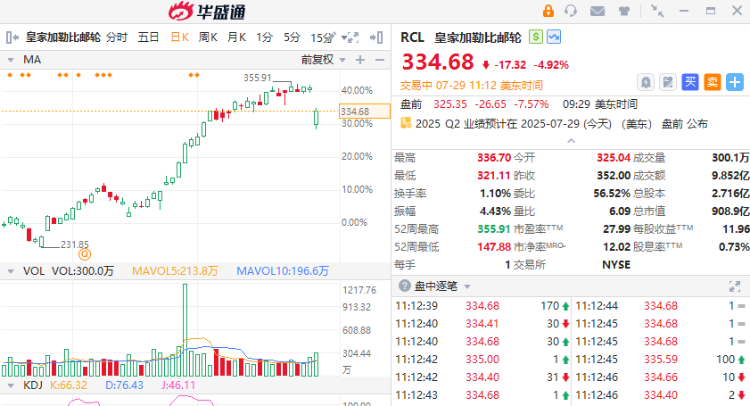
Task: Click pre-market price 325.35
Action: coord(450,104)
